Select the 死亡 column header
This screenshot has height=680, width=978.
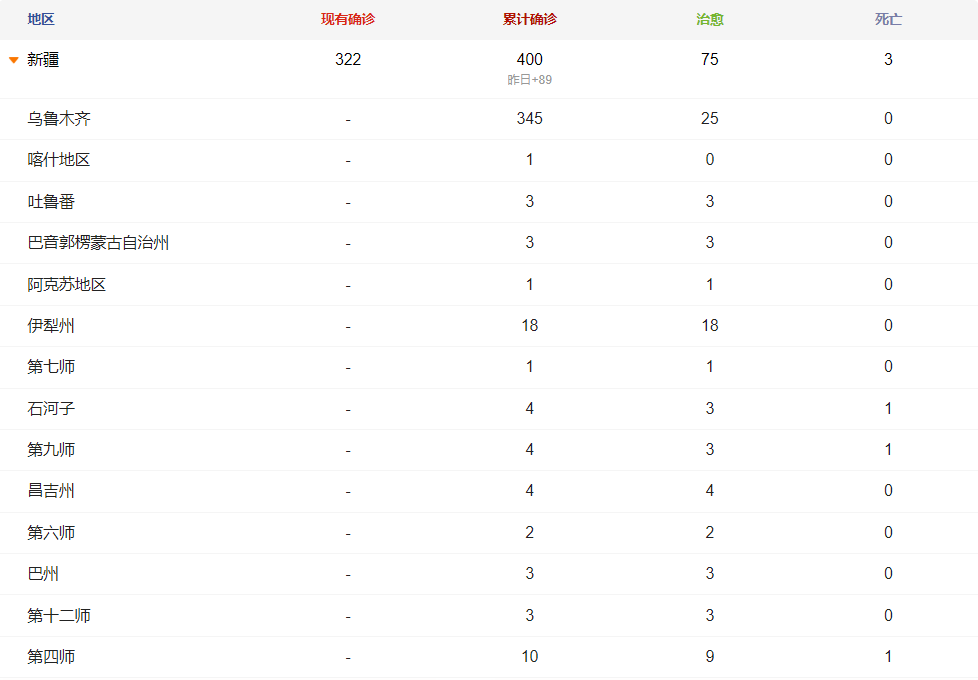click(x=888, y=19)
